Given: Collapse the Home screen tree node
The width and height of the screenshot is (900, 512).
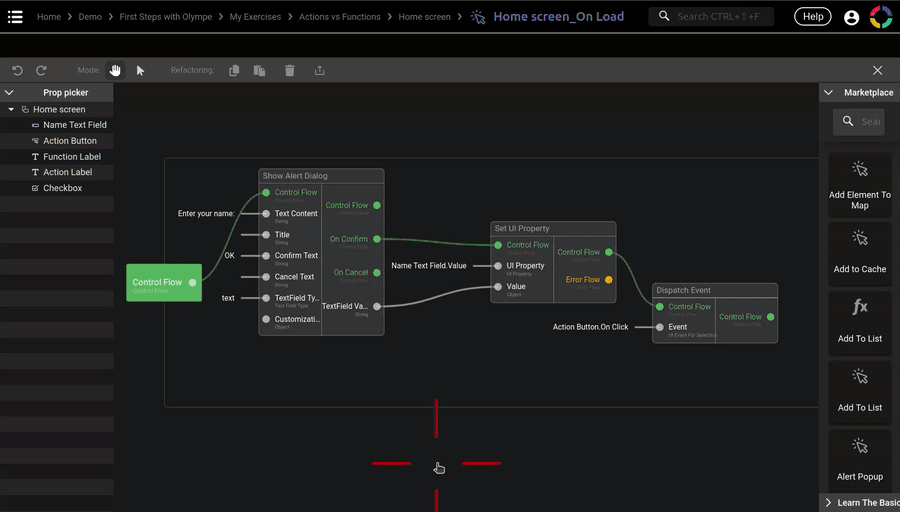Looking at the screenshot, I should click(11, 109).
